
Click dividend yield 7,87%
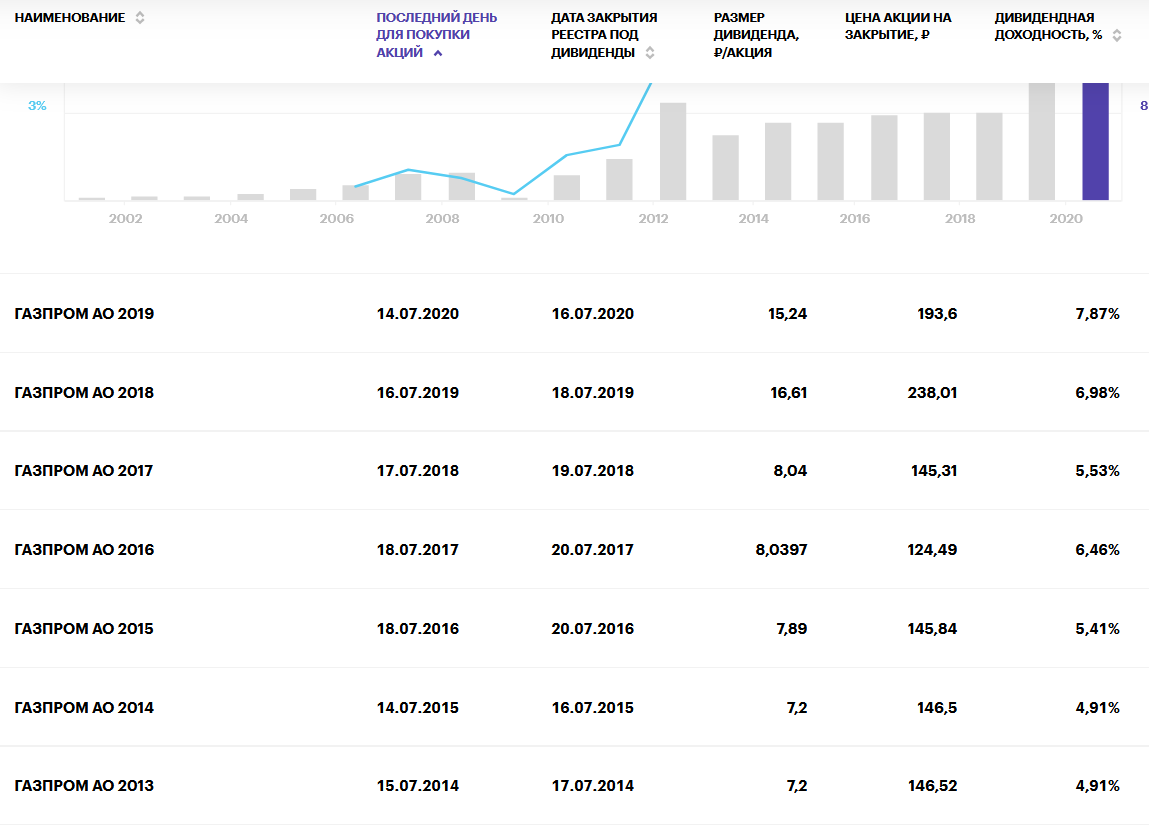point(1098,314)
